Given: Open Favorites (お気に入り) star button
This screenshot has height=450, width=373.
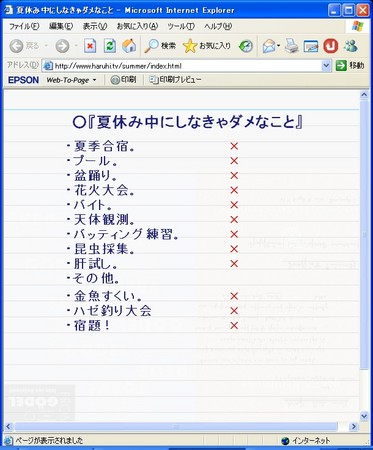Looking at the screenshot, I should coord(207,46).
